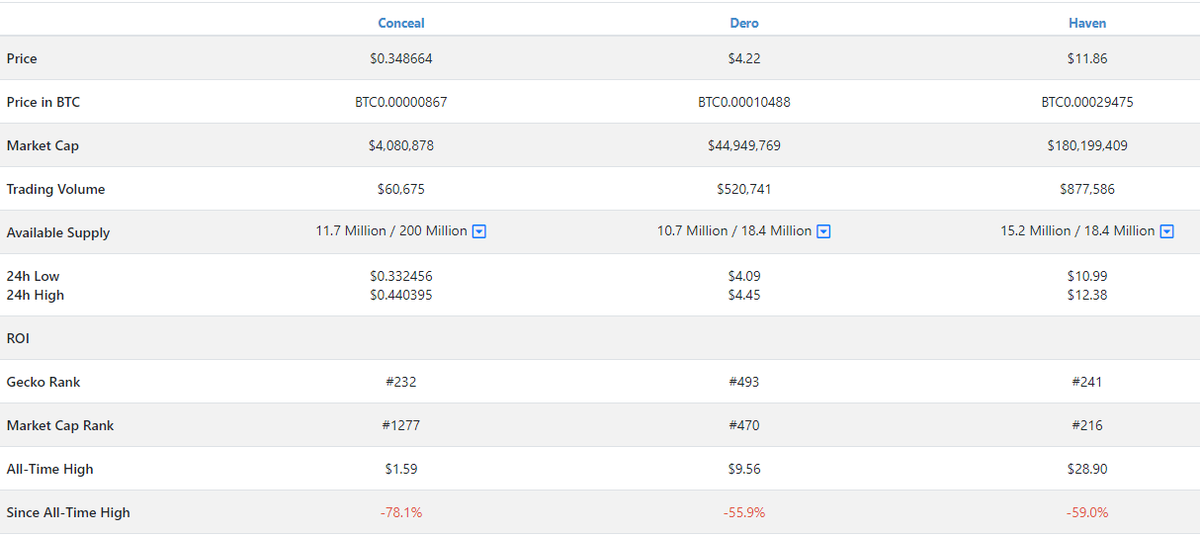1200x537 pixels.
Task: Select Dero 24h high $4.45
Action: (744, 295)
